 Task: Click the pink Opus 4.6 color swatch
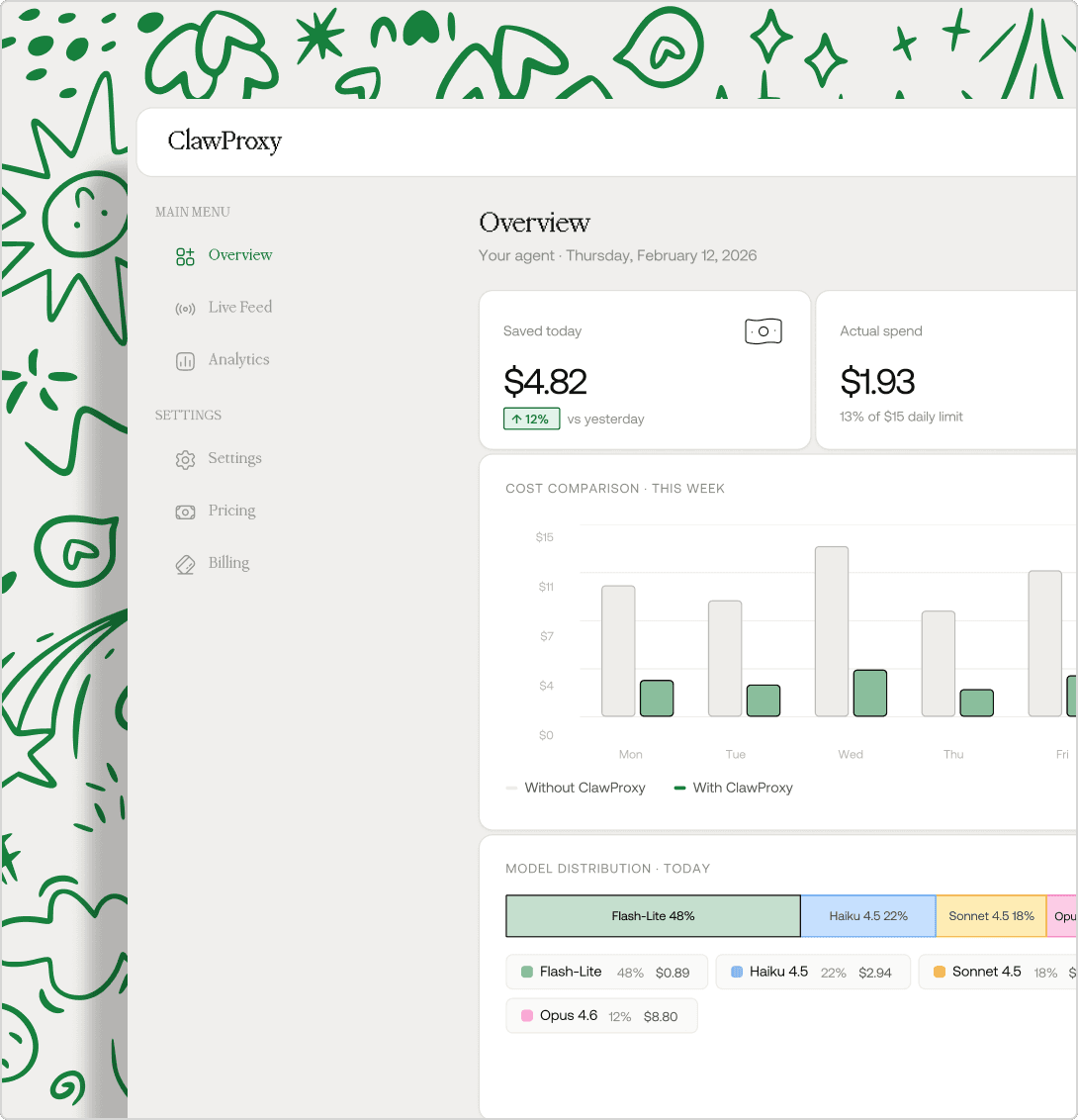tap(527, 1016)
